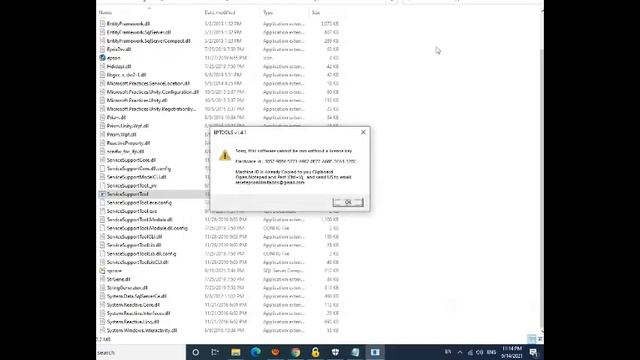640x360 pixels.
Task: Select the ServiceSupportToolCLI.dll file
Action: (x=134, y=237)
